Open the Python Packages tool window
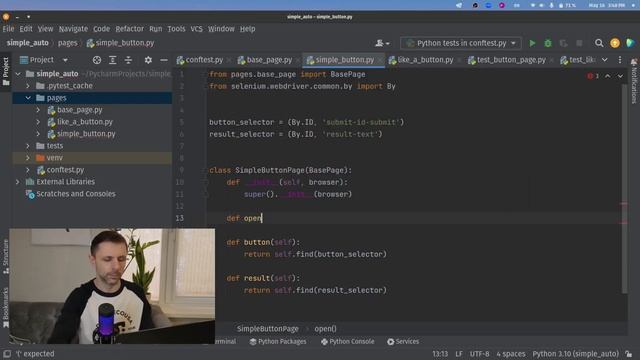The height and width of the screenshot is (360, 640). click(278, 342)
